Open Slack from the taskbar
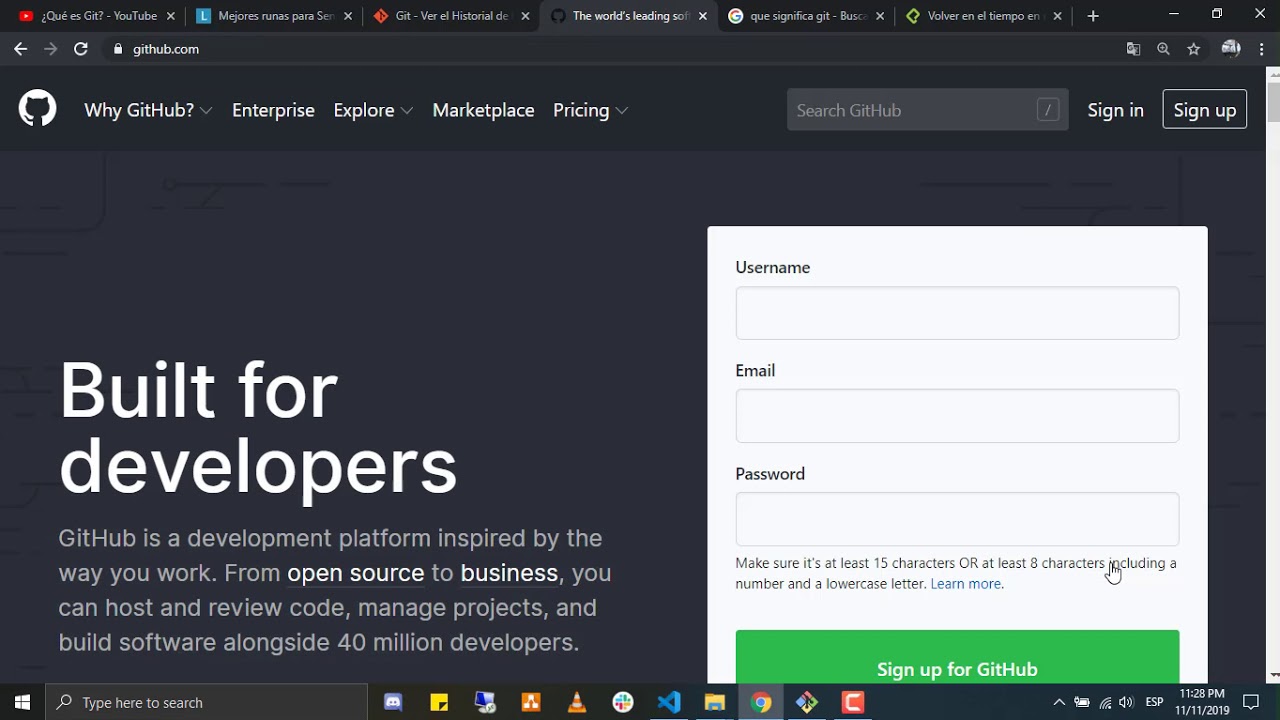 click(x=623, y=702)
